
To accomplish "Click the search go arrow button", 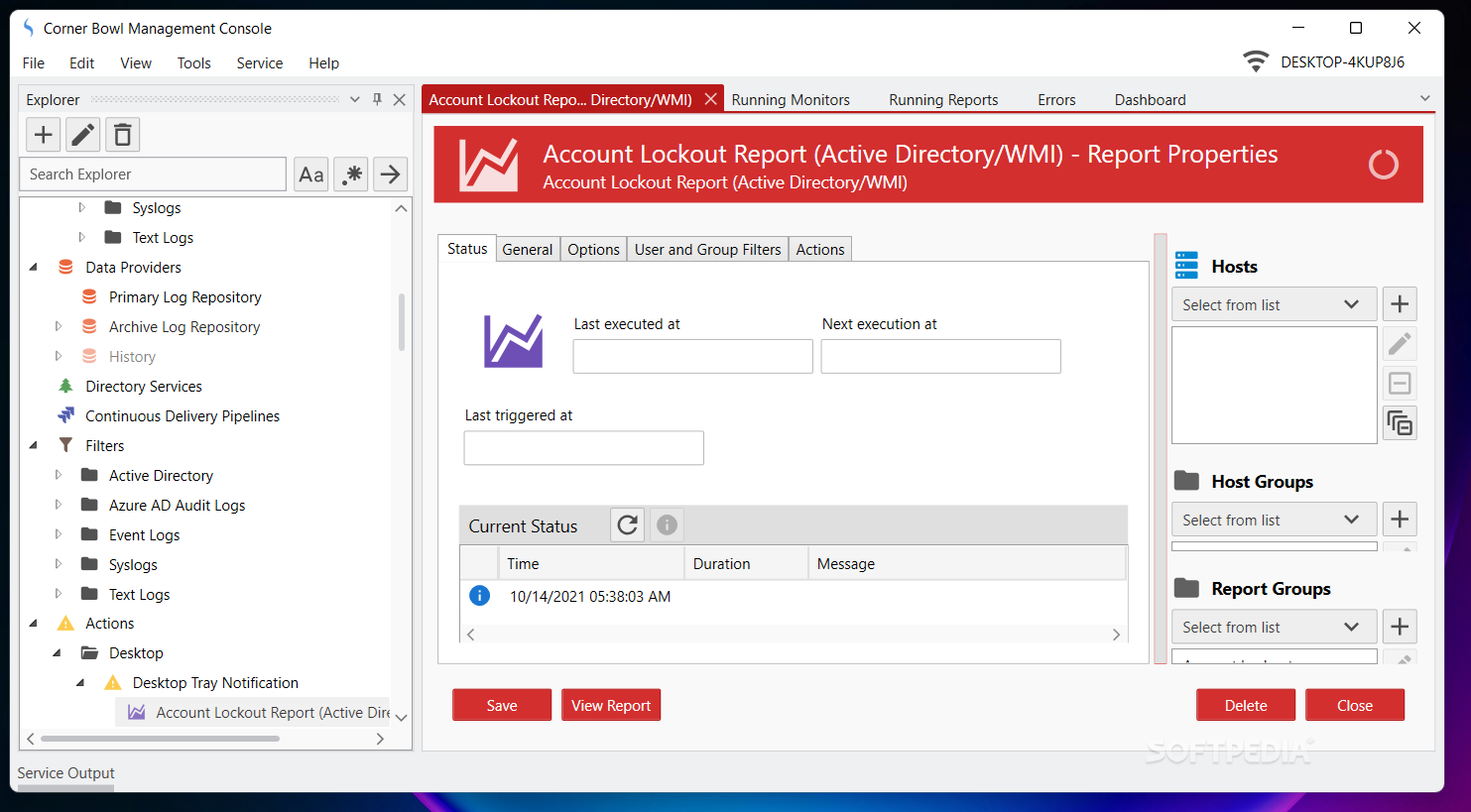I will click(x=391, y=174).
